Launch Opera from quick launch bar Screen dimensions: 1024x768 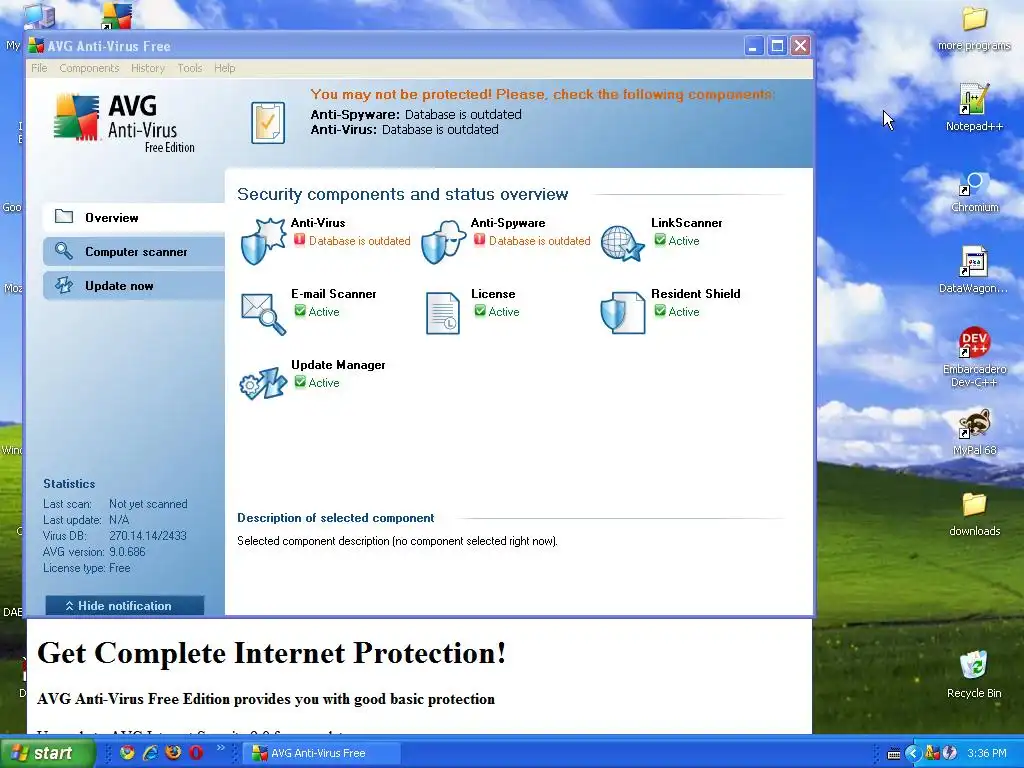[195, 753]
